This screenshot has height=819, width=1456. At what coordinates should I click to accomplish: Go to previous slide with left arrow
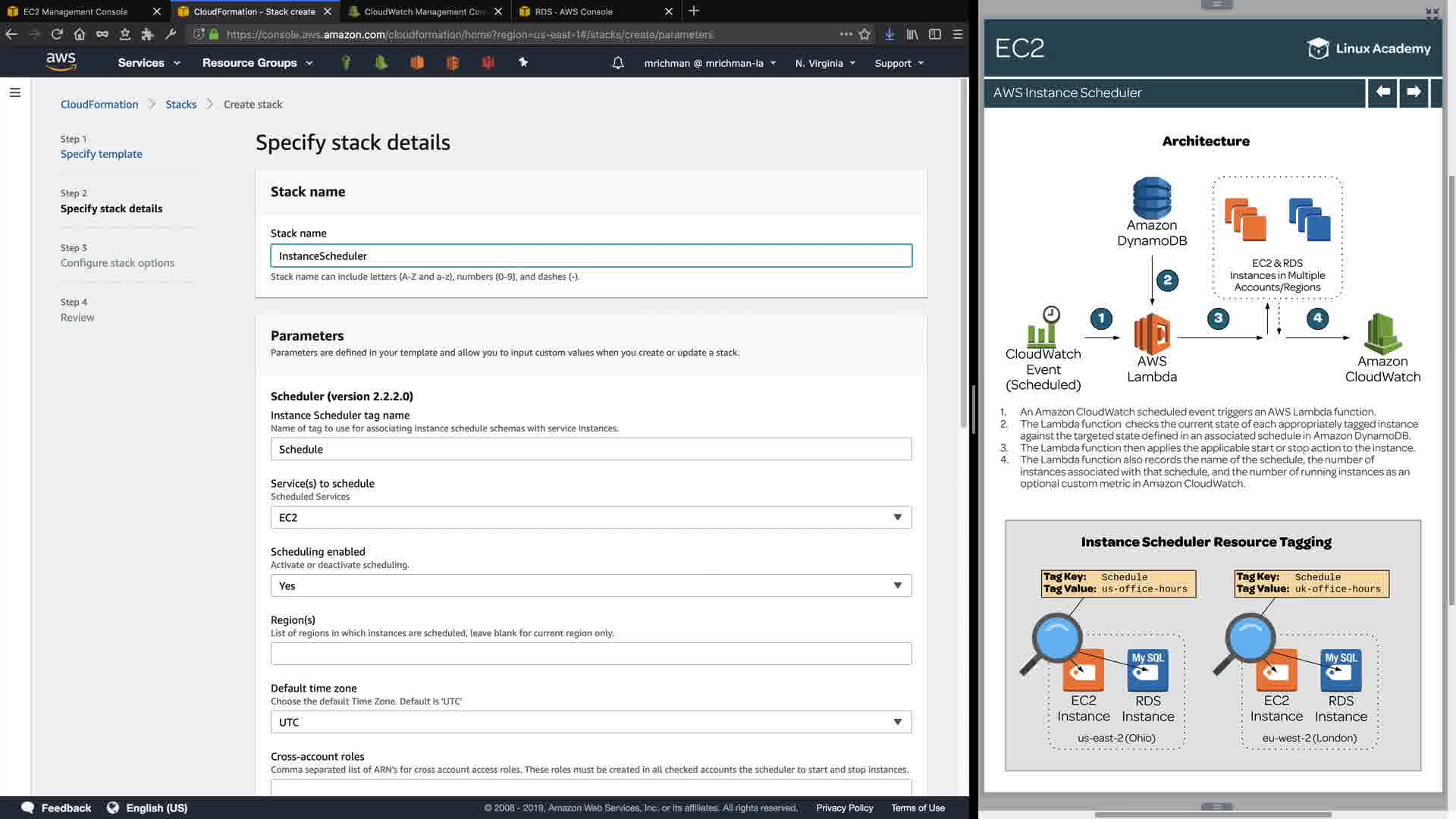1382,93
